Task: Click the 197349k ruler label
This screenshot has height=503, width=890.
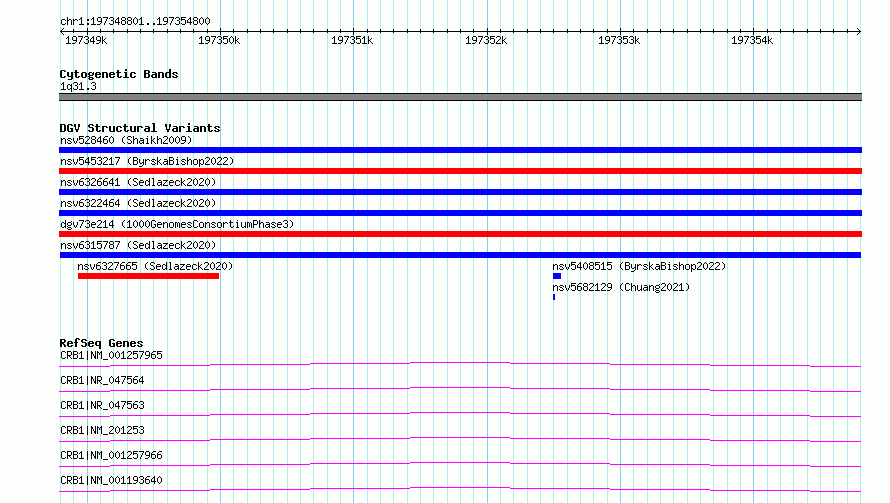Action: tap(86, 40)
